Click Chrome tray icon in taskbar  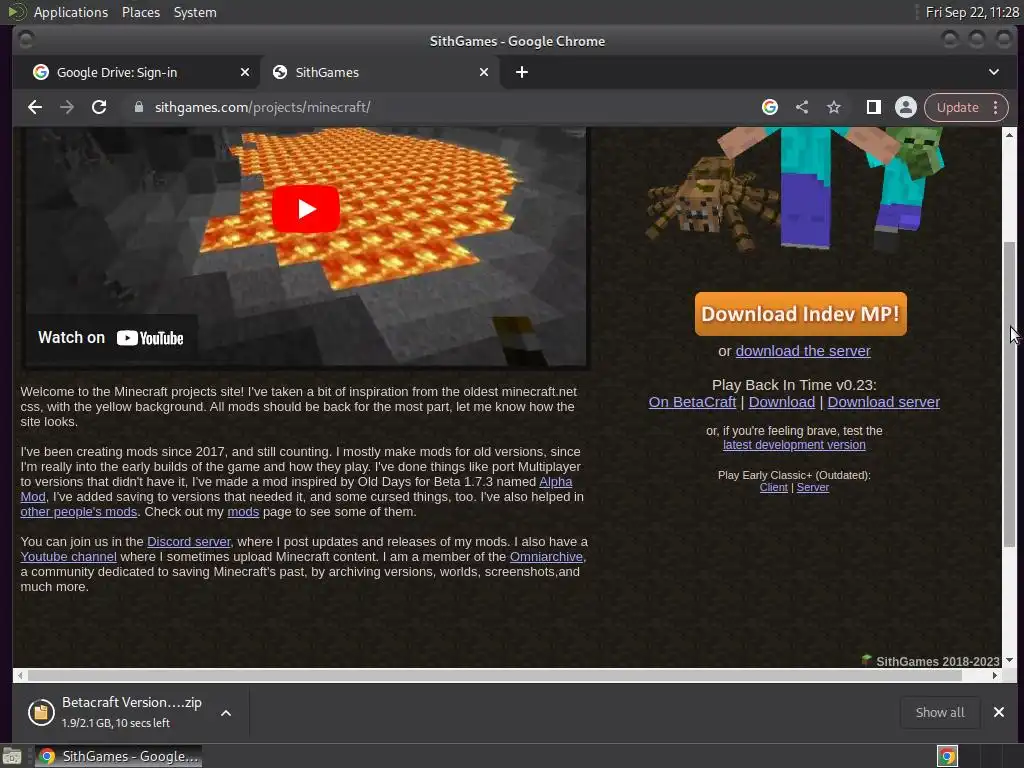(947, 756)
